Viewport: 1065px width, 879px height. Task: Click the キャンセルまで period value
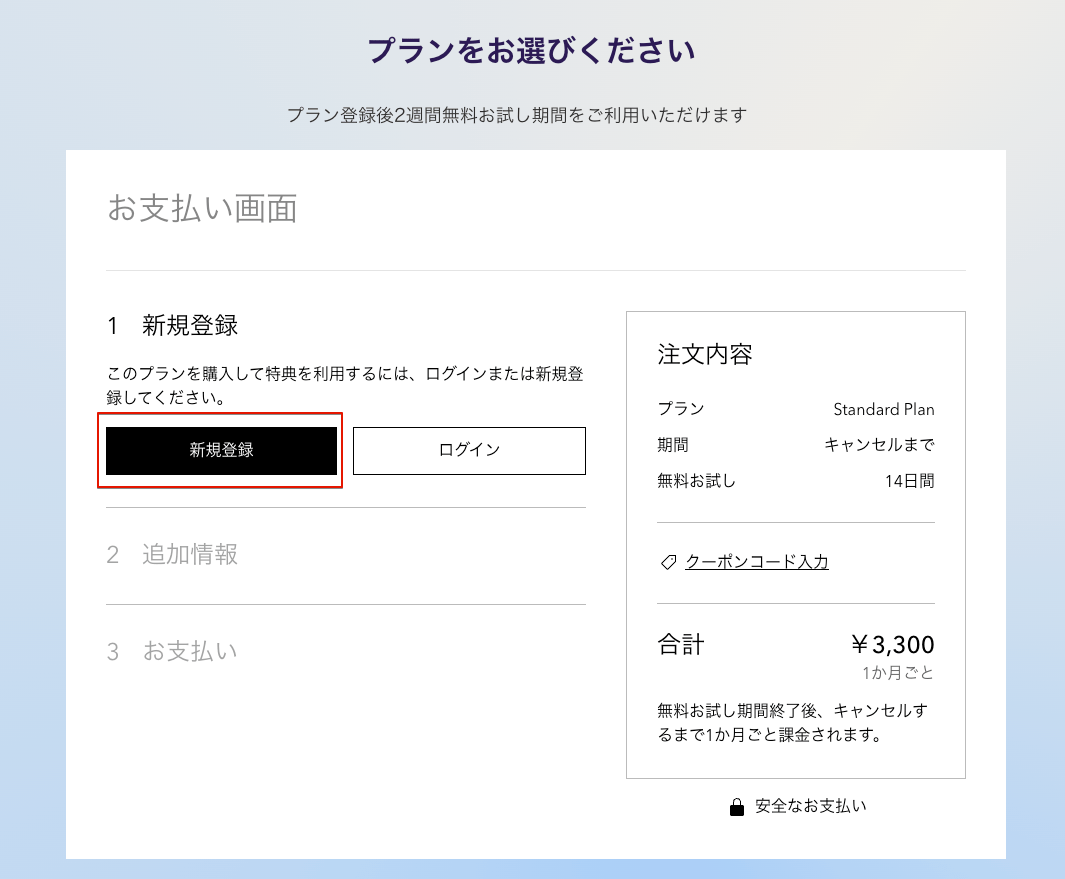click(x=879, y=445)
